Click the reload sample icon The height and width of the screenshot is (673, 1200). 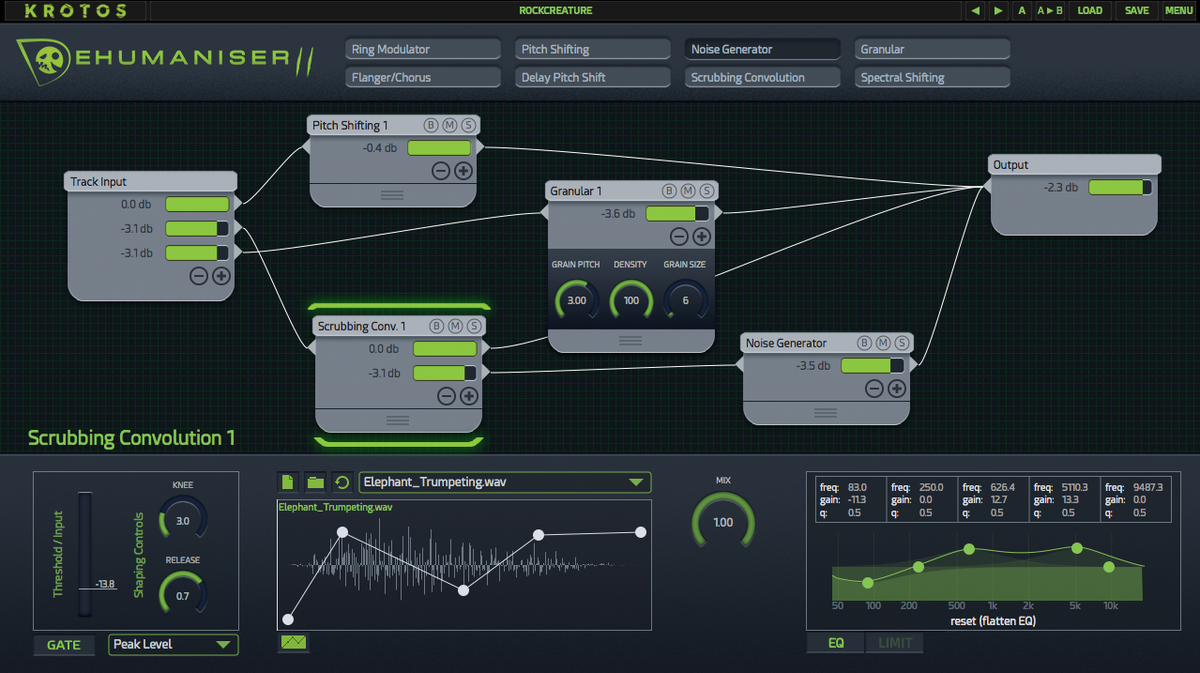coord(342,482)
